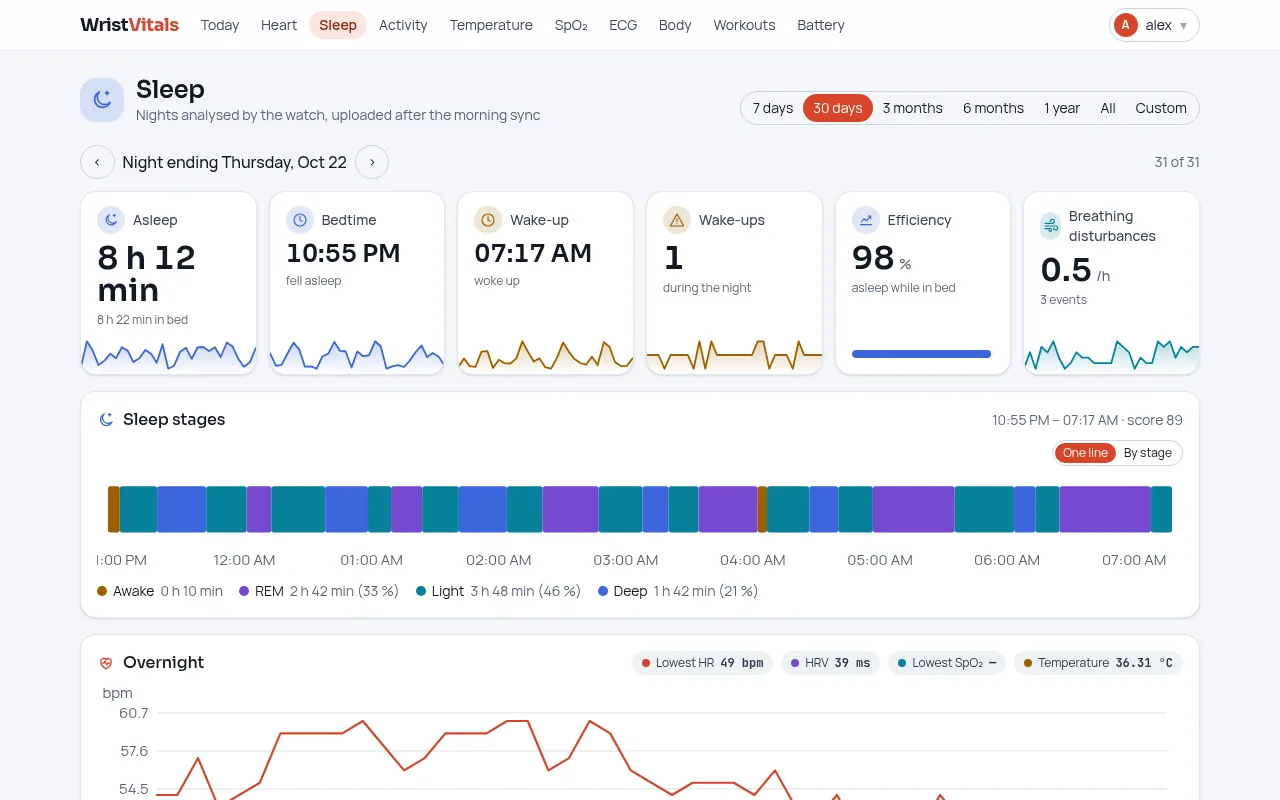Image resolution: width=1280 pixels, height=800 pixels.
Task: Select the 7 days range
Action: 773,108
